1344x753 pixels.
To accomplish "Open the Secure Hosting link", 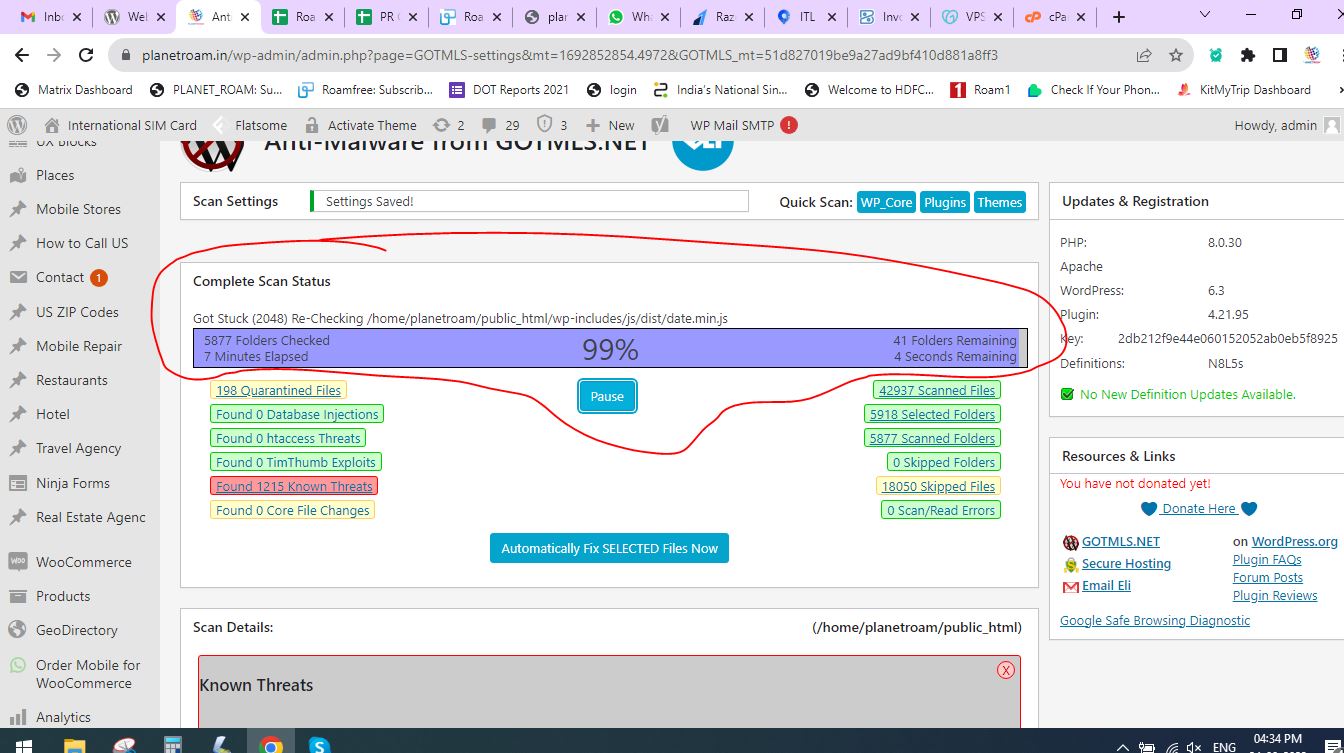I will (1126, 563).
